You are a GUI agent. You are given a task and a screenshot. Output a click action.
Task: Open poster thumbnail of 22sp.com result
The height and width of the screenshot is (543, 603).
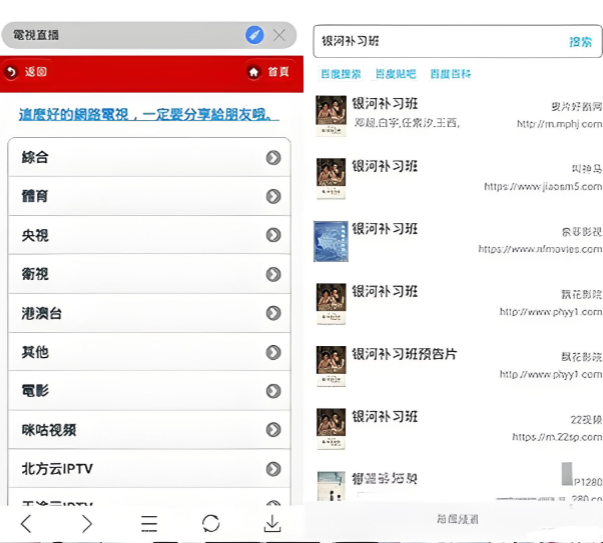[331, 429]
